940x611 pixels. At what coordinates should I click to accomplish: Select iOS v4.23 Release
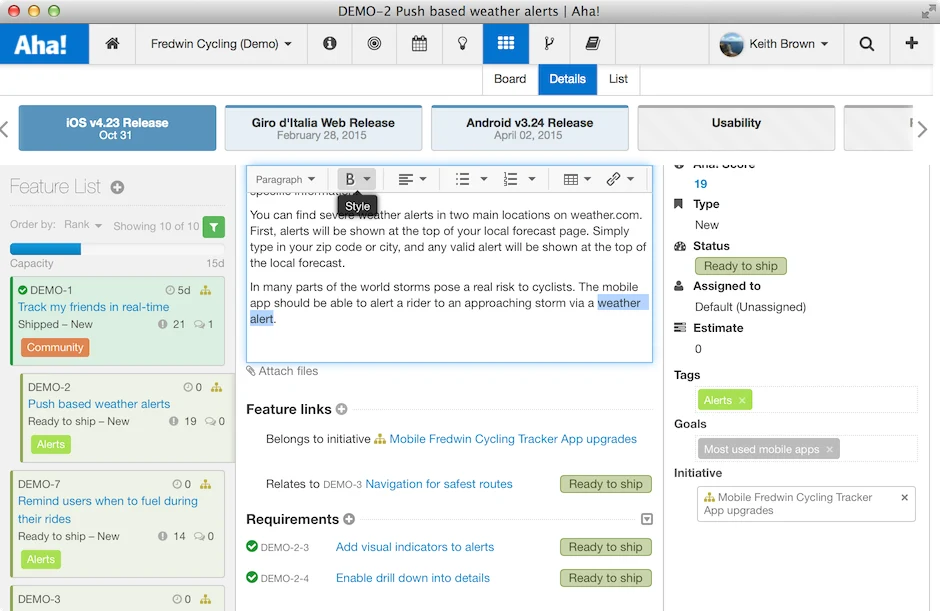(x=118, y=128)
